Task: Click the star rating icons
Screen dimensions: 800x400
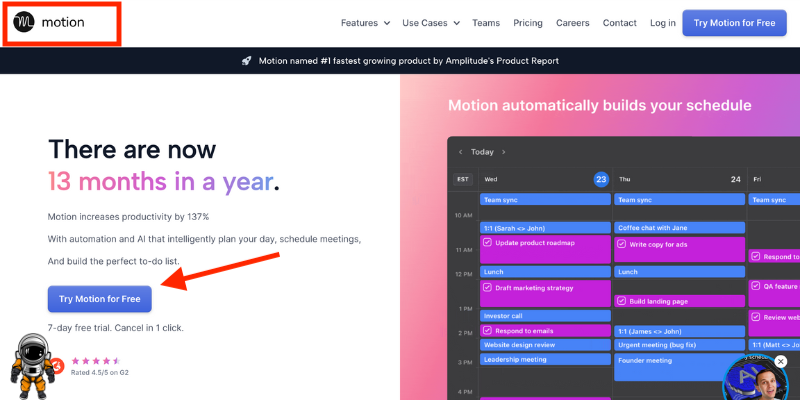Action: point(96,361)
